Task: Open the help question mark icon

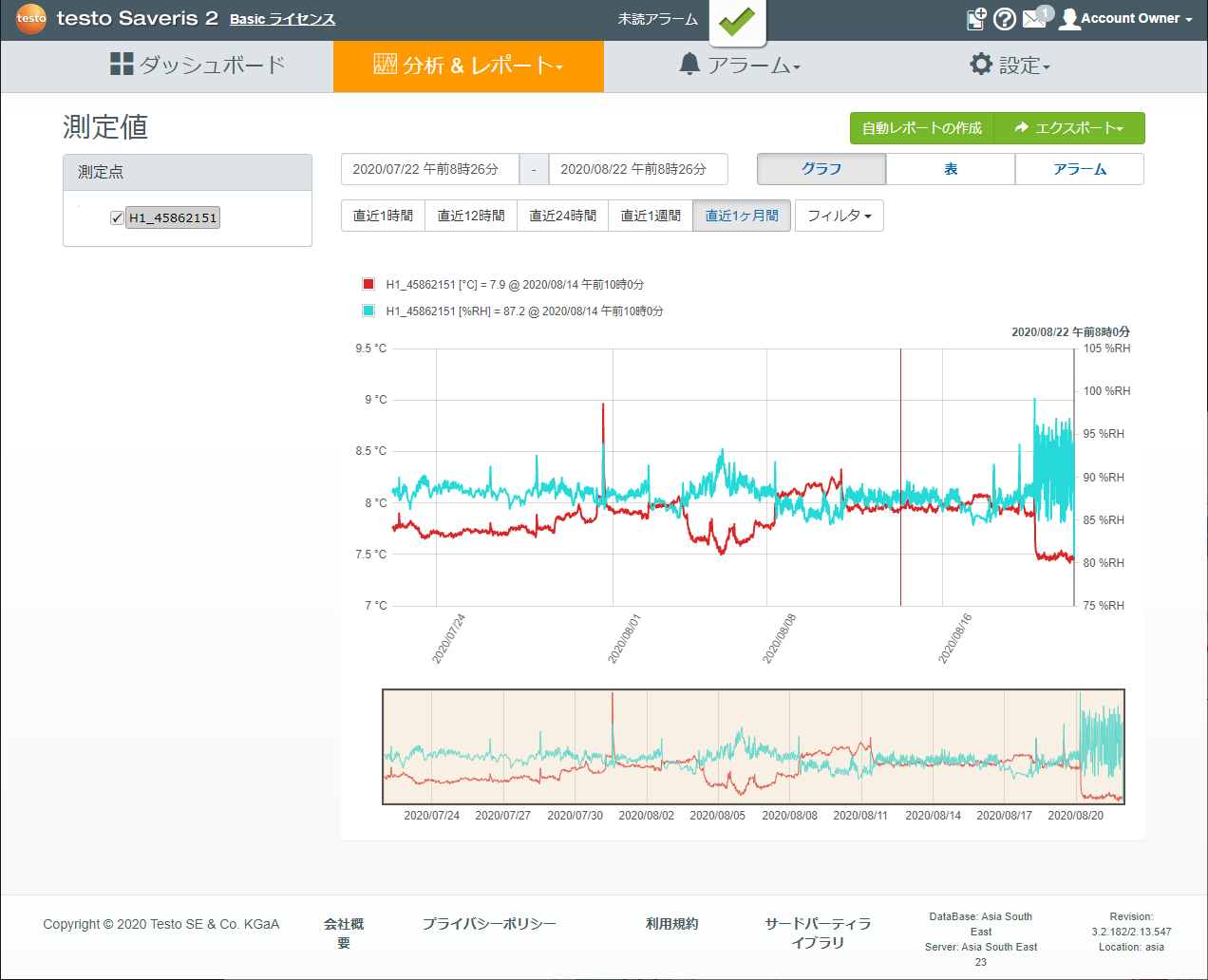Action: point(1005,19)
